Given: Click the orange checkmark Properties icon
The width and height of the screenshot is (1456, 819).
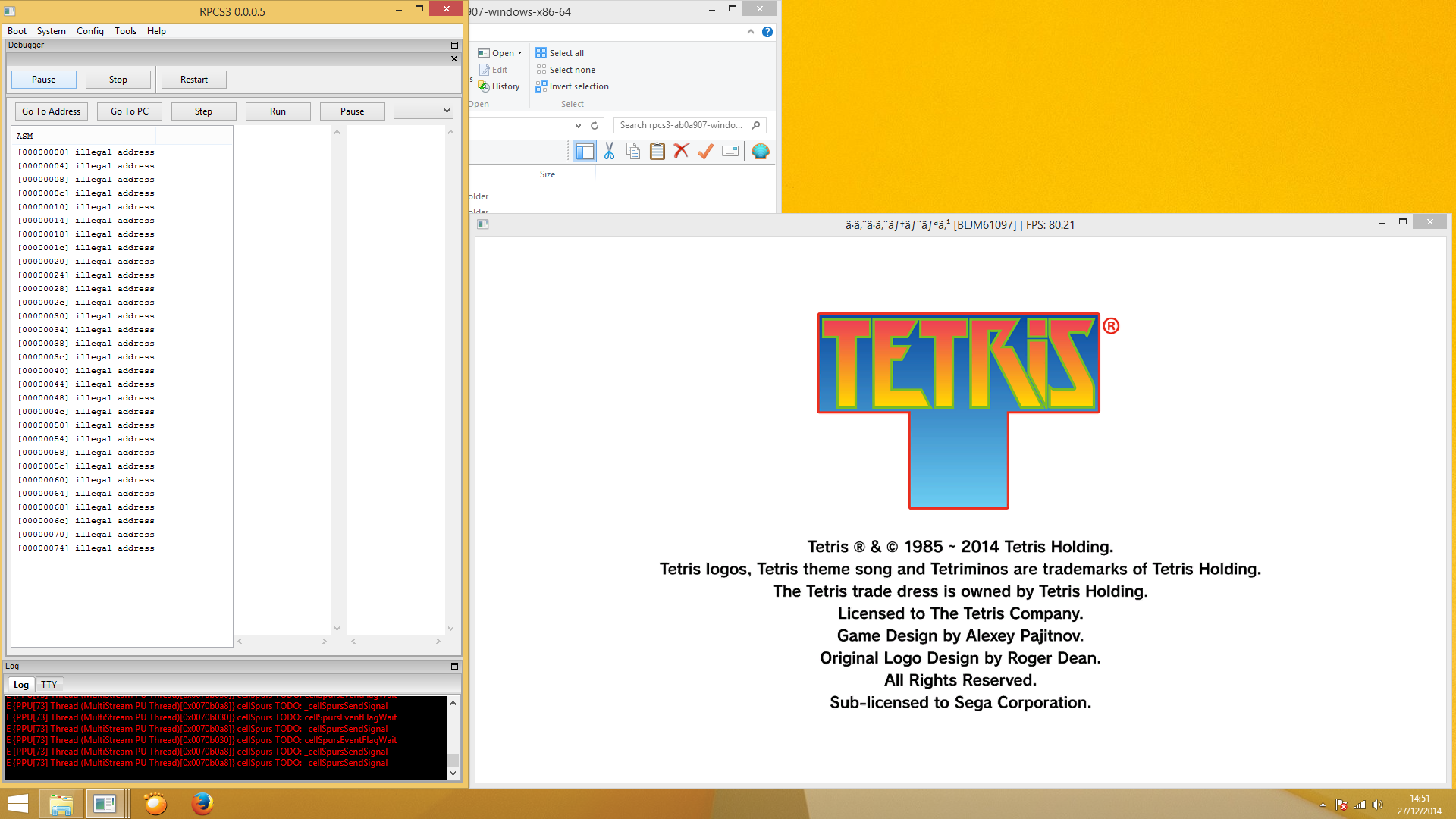Looking at the screenshot, I should click(705, 152).
